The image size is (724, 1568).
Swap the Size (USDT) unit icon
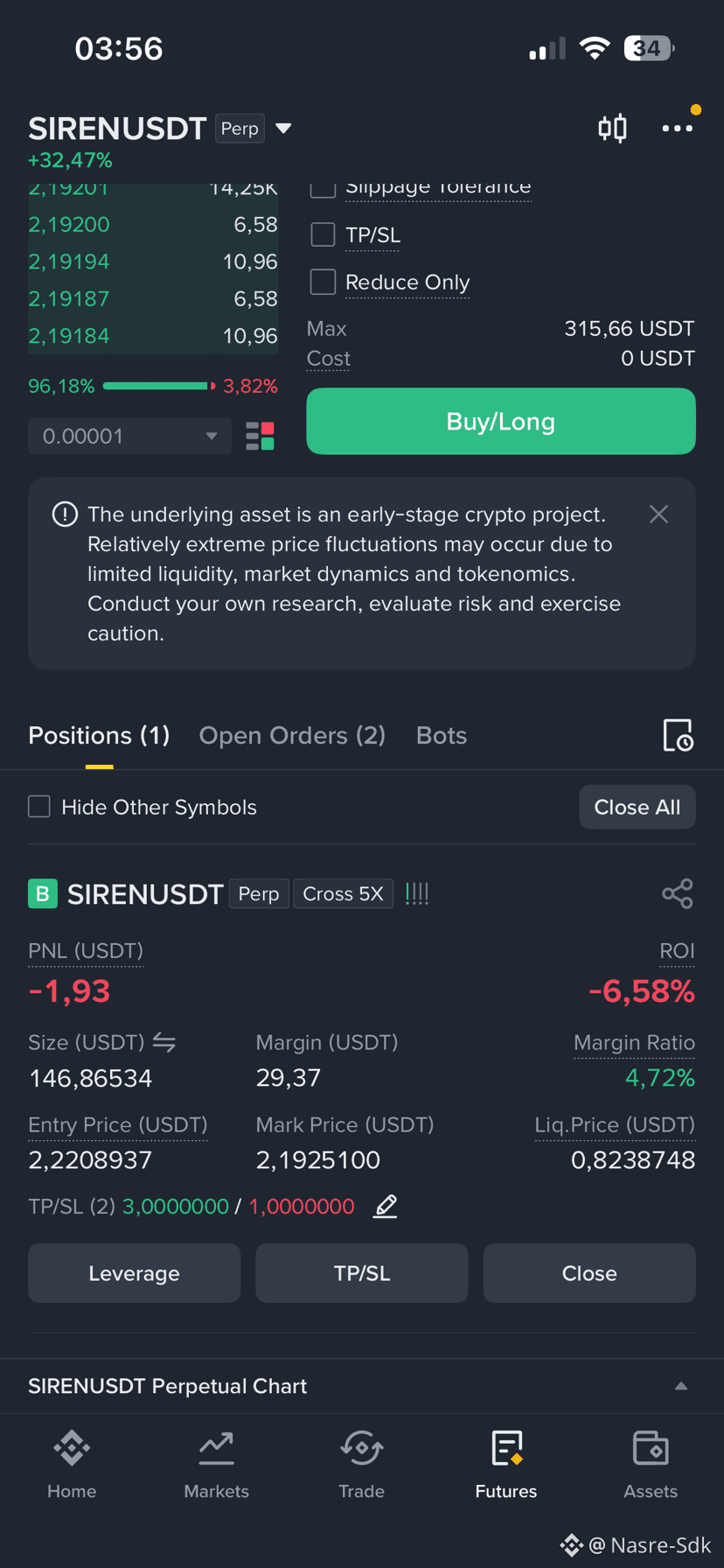pos(164,1042)
